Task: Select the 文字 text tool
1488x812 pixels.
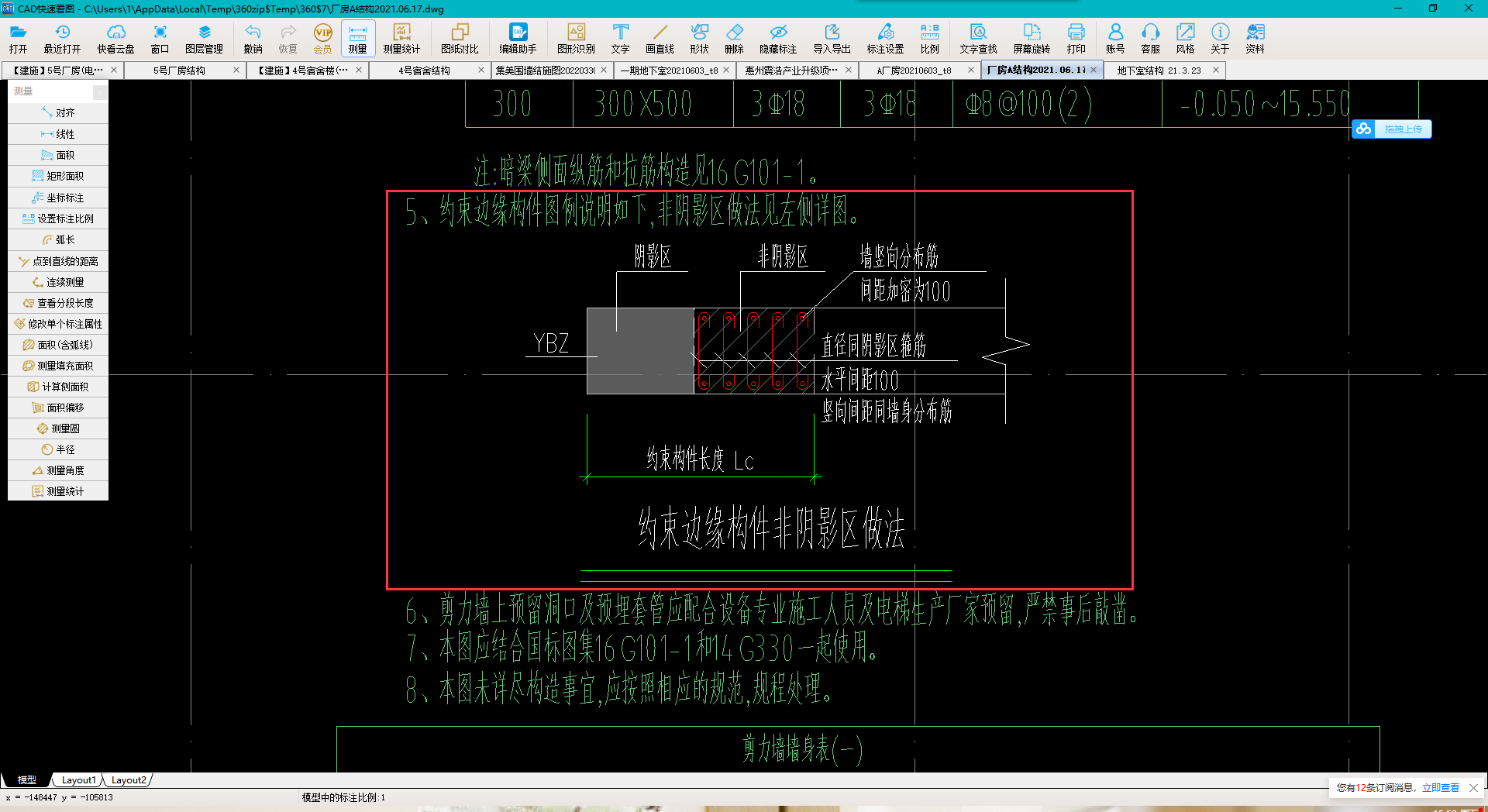Action: 620,38
